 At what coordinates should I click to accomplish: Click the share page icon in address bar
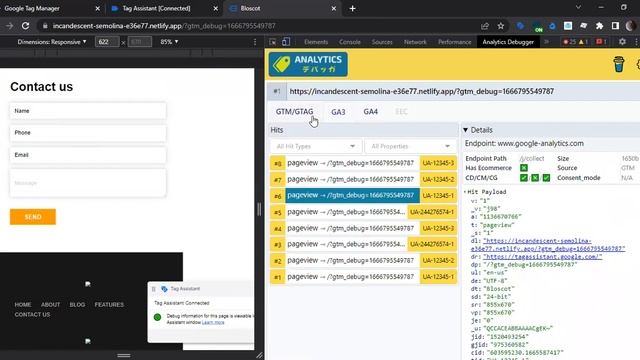(485, 26)
